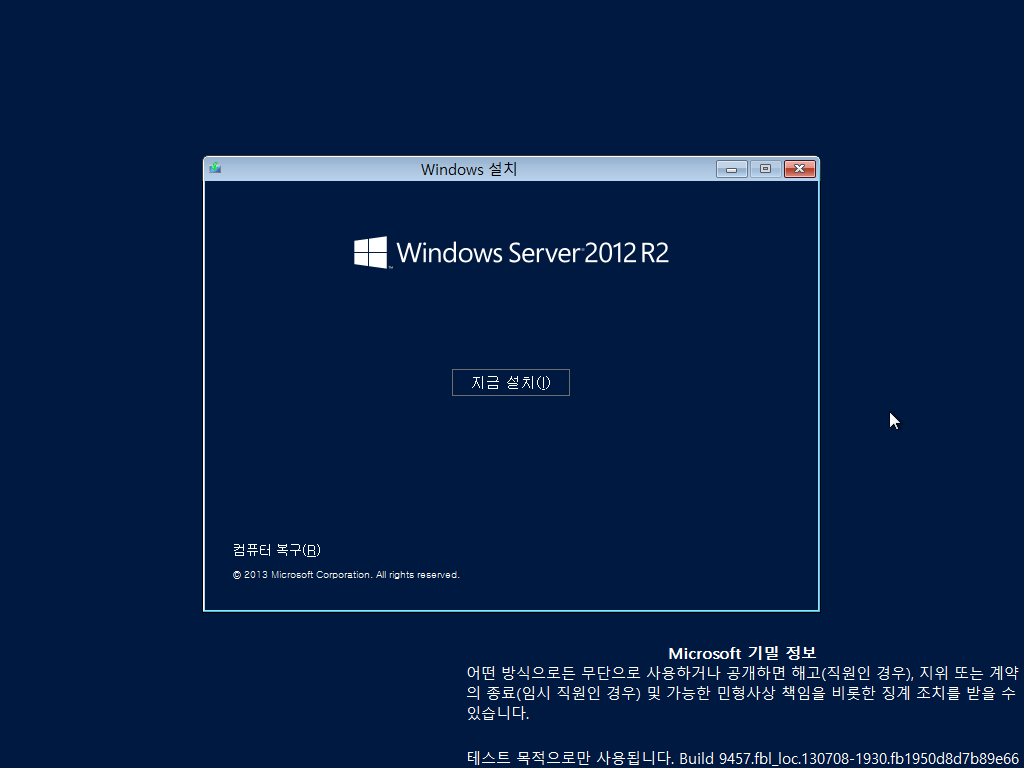Viewport: 1024px width, 768px height.
Task: Maximize the Windows 설치 window
Action: pos(765,169)
